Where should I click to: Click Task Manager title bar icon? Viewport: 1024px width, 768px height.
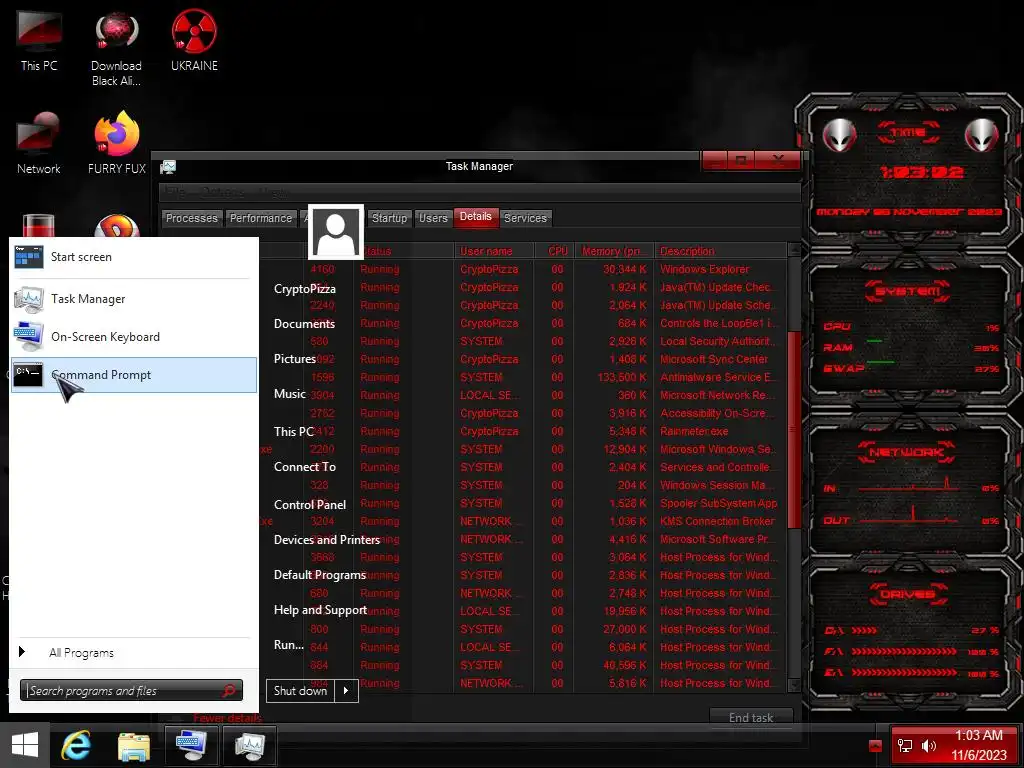click(x=168, y=167)
